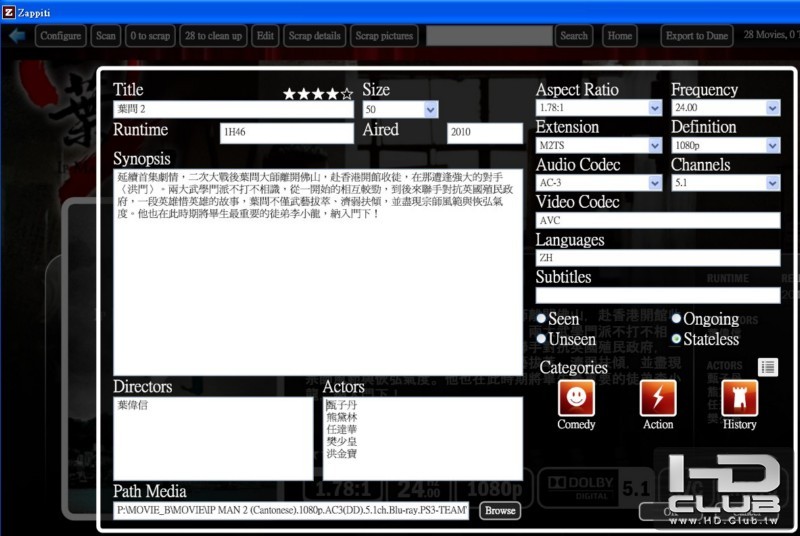This screenshot has width=800, height=536.
Task: Expand the Audio Codec dropdown
Action: tap(655, 183)
